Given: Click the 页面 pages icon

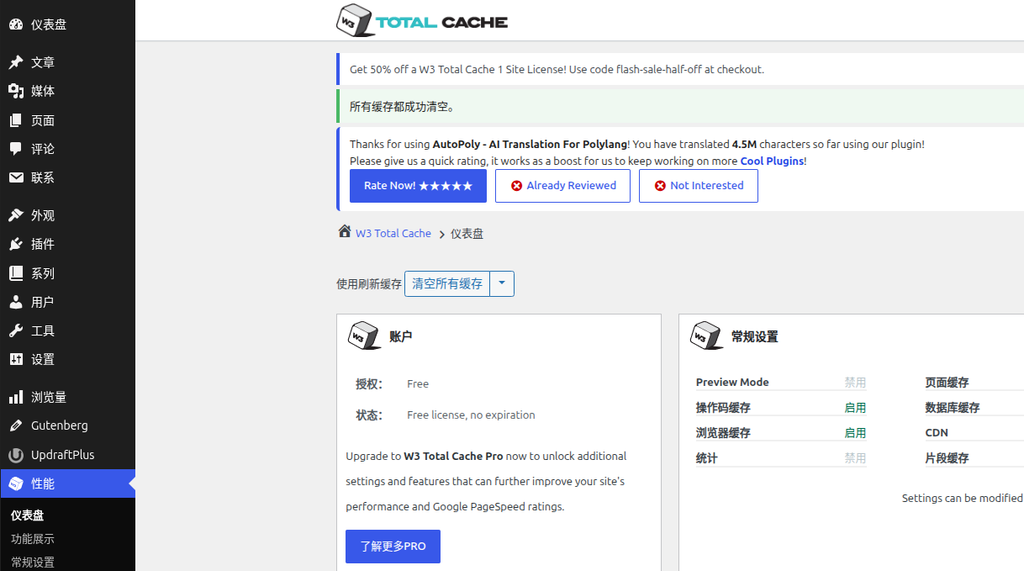Looking at the screenshot, I should [x=16, y=120].
